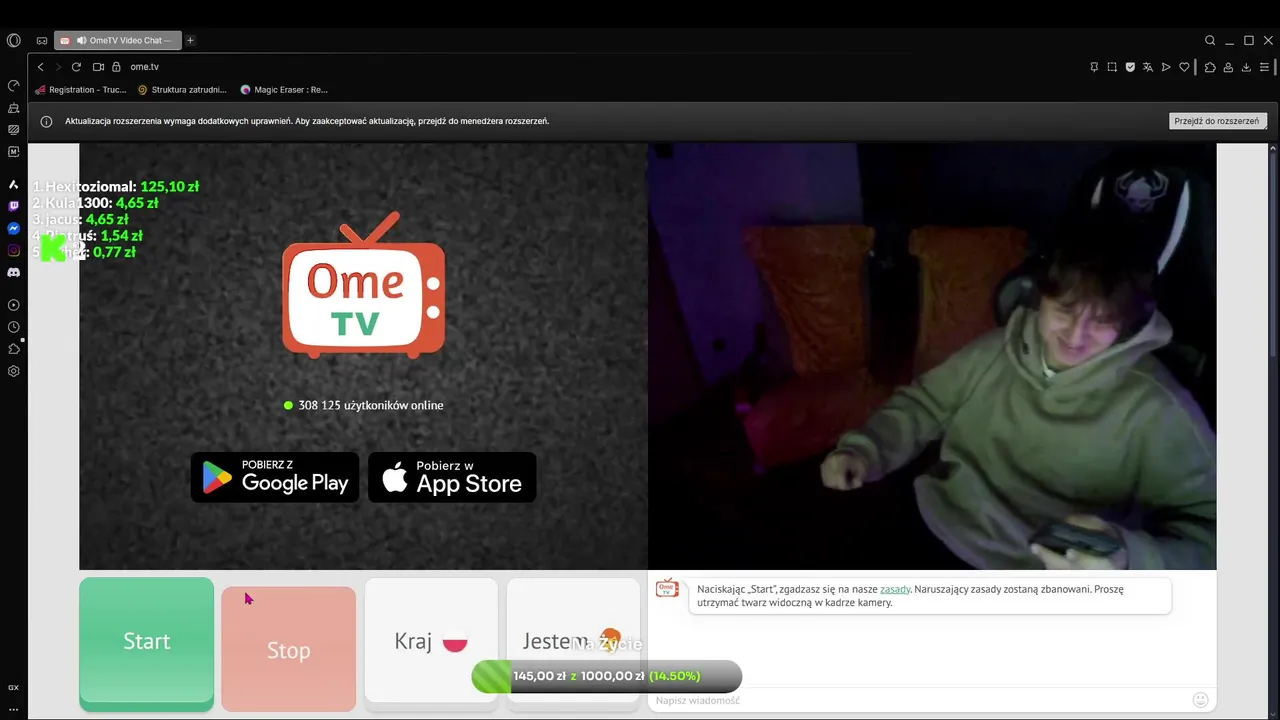The width and height of the screenshot is (1280, 720).
Task: Open settings gear in sidebar
Action: 14,371
